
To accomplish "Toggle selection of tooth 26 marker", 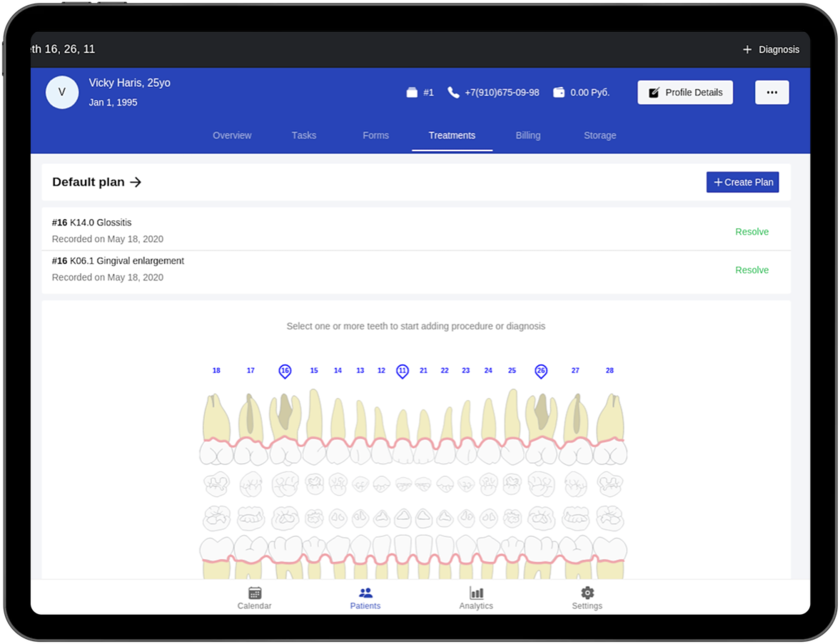I will (541, 371).
